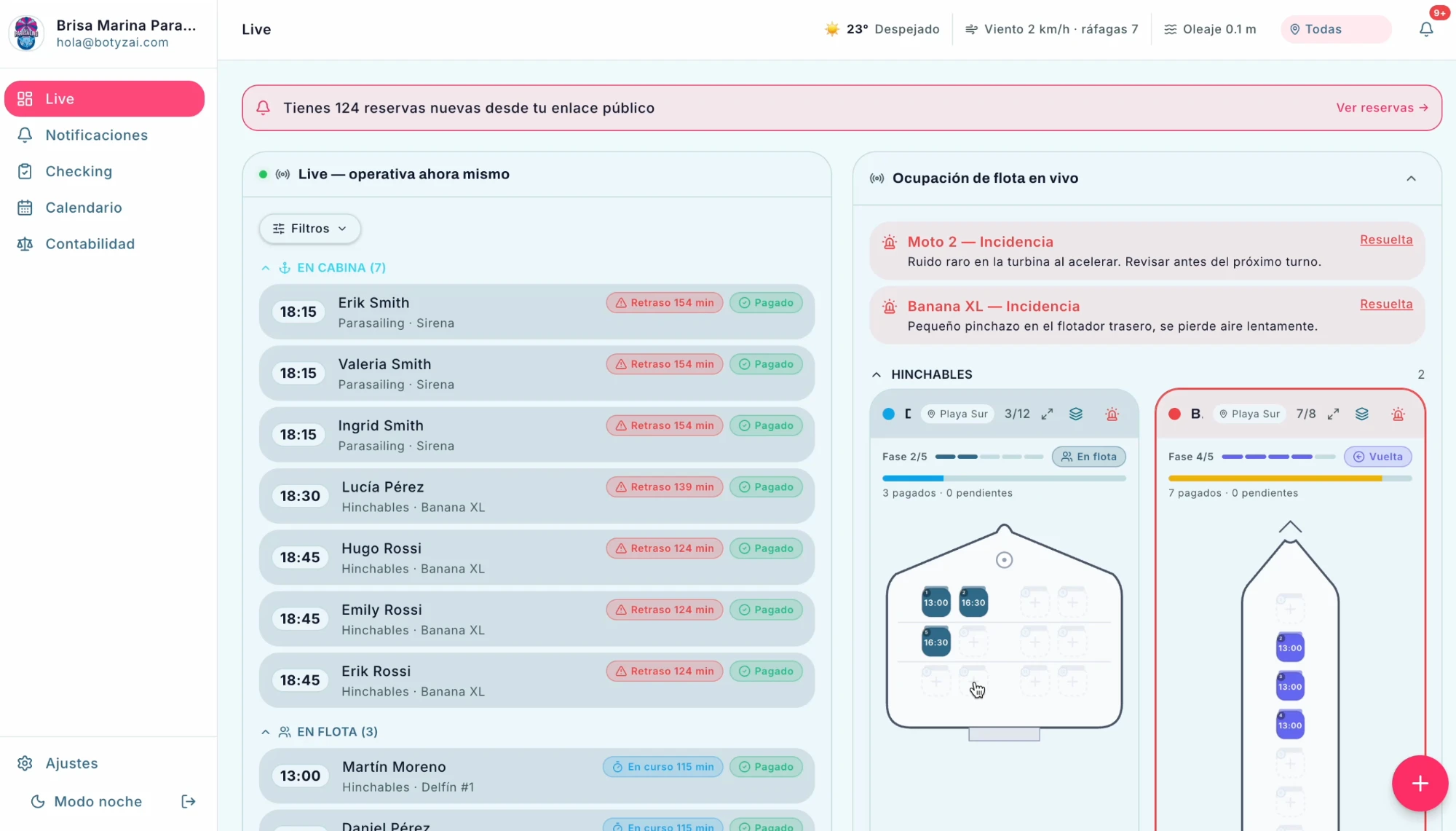Mark Moto 2 incident as Resuelta
Viewport: 1456px width, 831px height.
[x=1386, y=240]
